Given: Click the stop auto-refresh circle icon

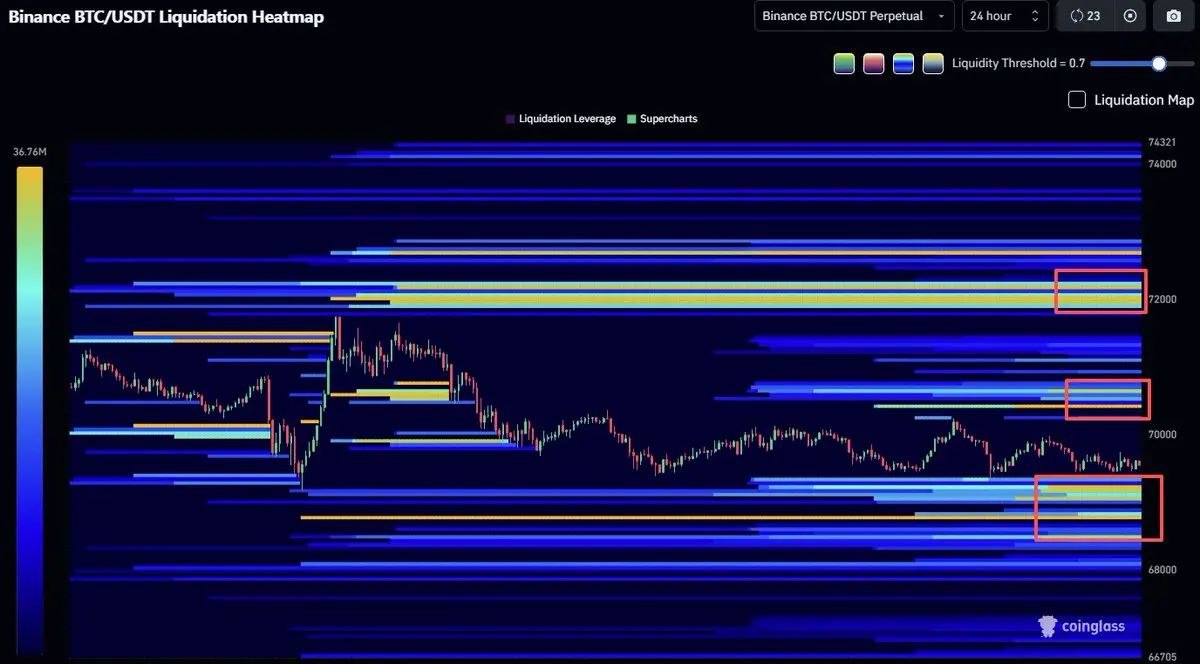Looking at the screenshot, I should click(1130, 16).
